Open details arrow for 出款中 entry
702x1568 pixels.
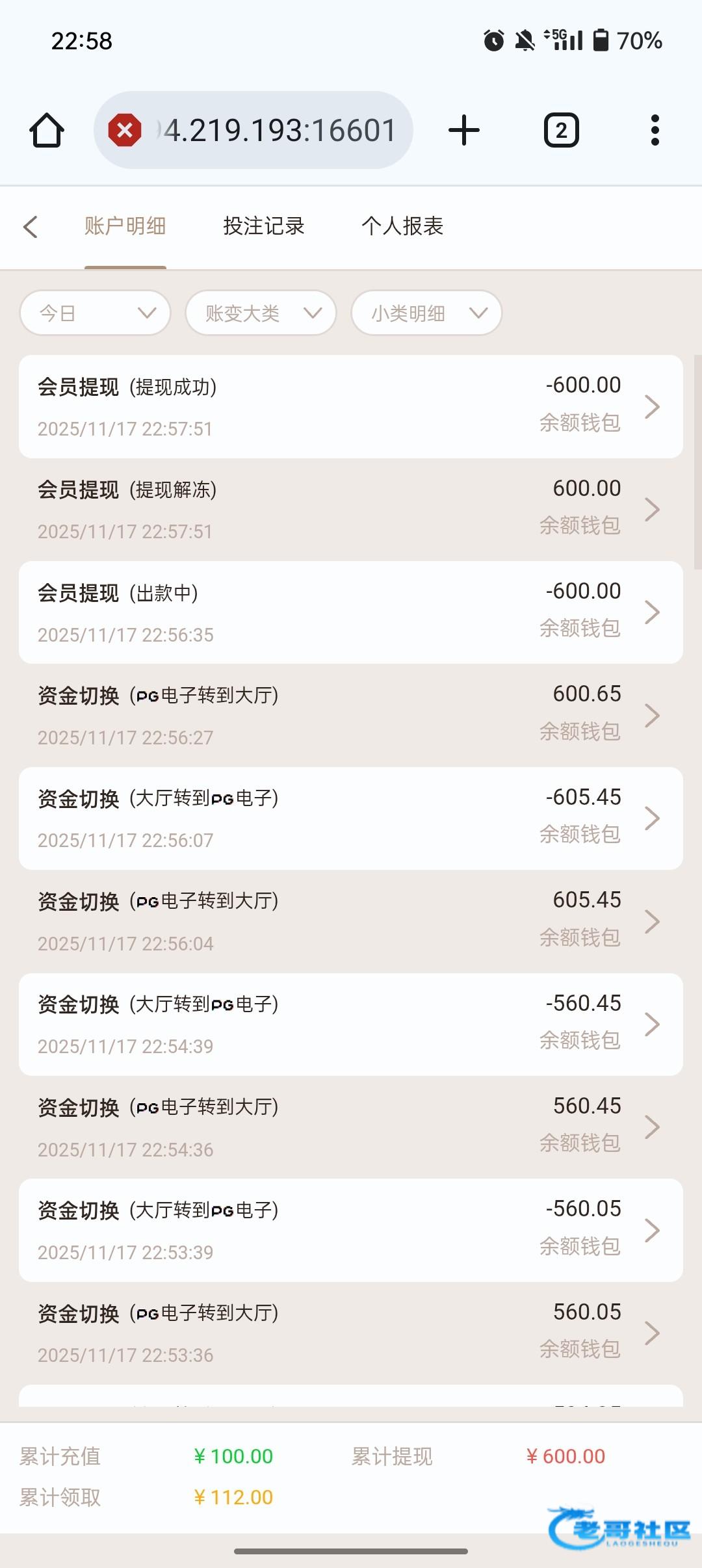point(652,612)
